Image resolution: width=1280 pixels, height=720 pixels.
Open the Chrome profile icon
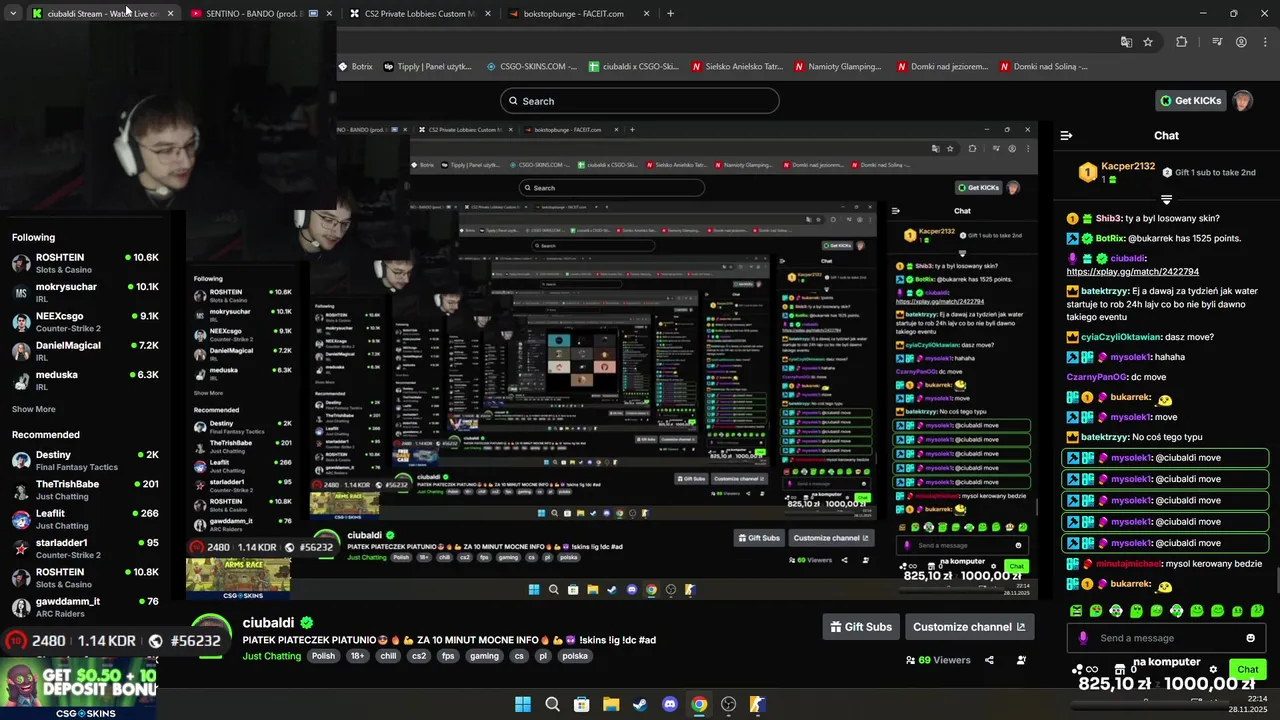pyautogui.click(x=1241, y=42)
